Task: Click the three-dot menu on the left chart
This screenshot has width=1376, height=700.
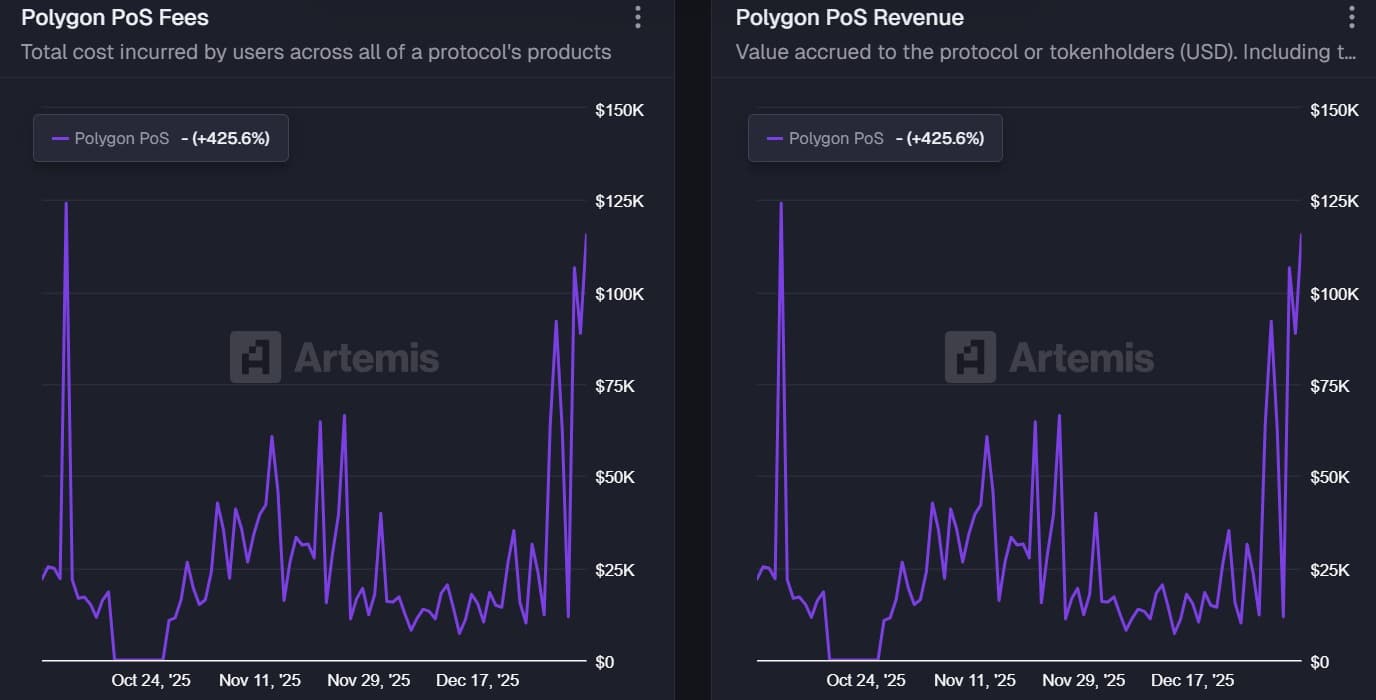Action: tap(637, 17)
